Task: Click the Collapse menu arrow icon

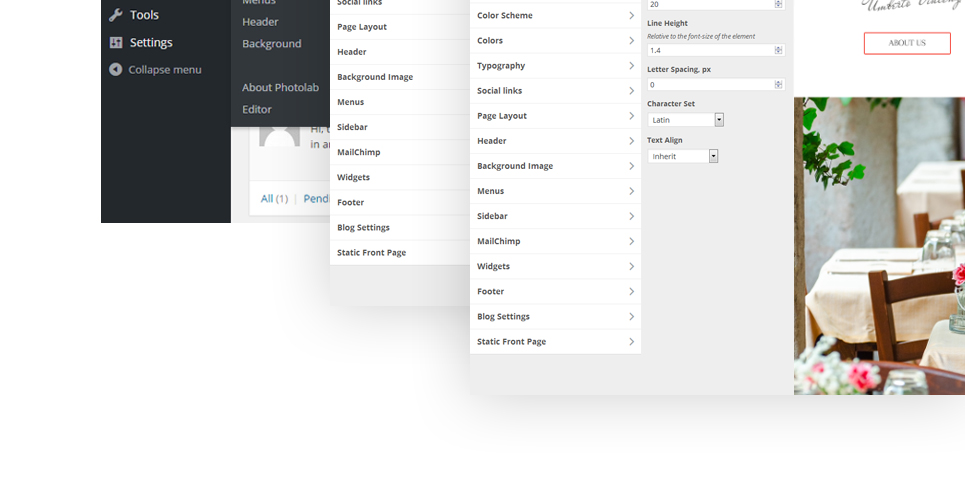Action: (116, 70)
